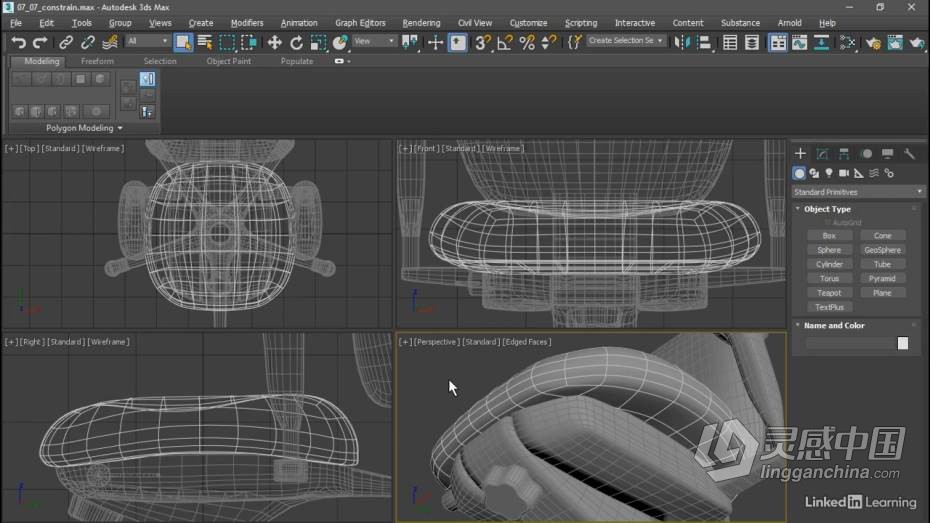Click the Align tool icon
The image size is (930, 523).
[704, 42]
